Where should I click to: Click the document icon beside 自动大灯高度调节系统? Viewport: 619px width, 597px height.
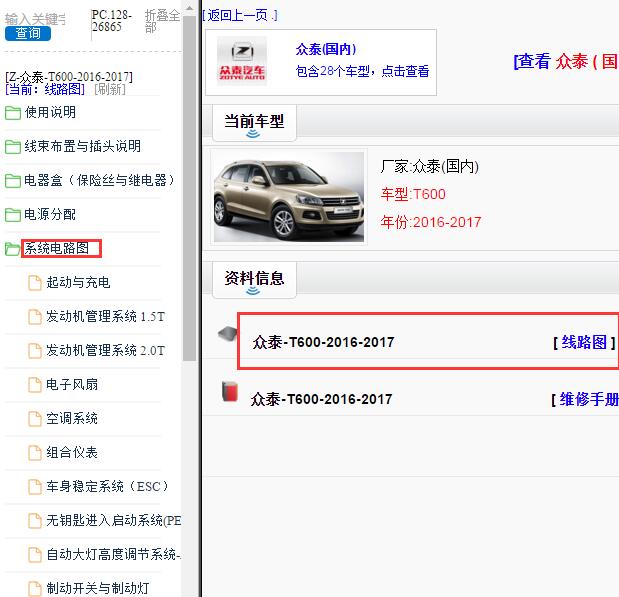click(35, 554)
